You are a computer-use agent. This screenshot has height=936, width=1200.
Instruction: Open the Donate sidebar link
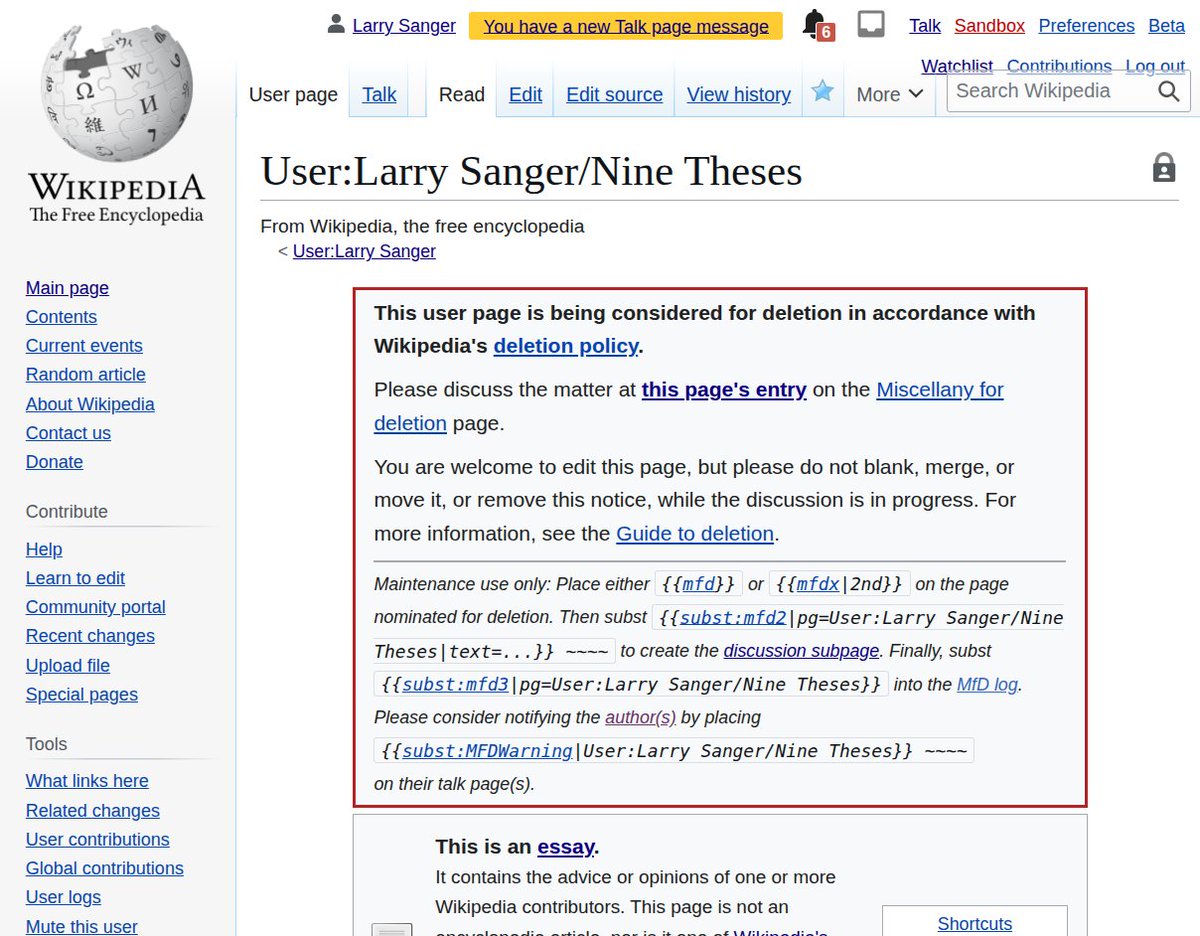pos(54,462)
